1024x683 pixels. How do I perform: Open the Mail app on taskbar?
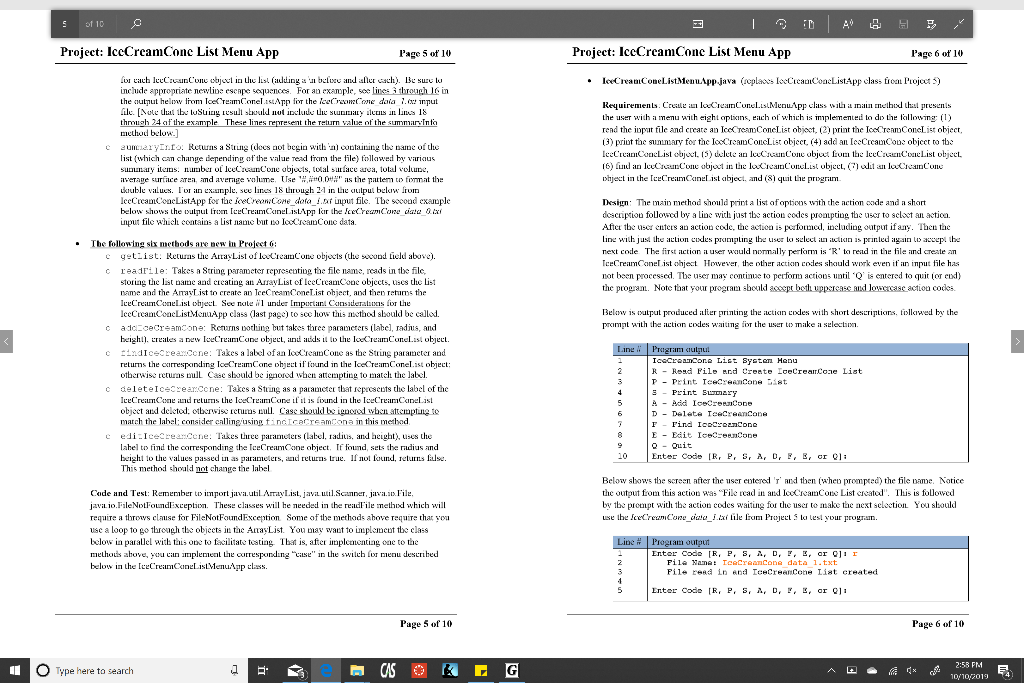point(296,671)
